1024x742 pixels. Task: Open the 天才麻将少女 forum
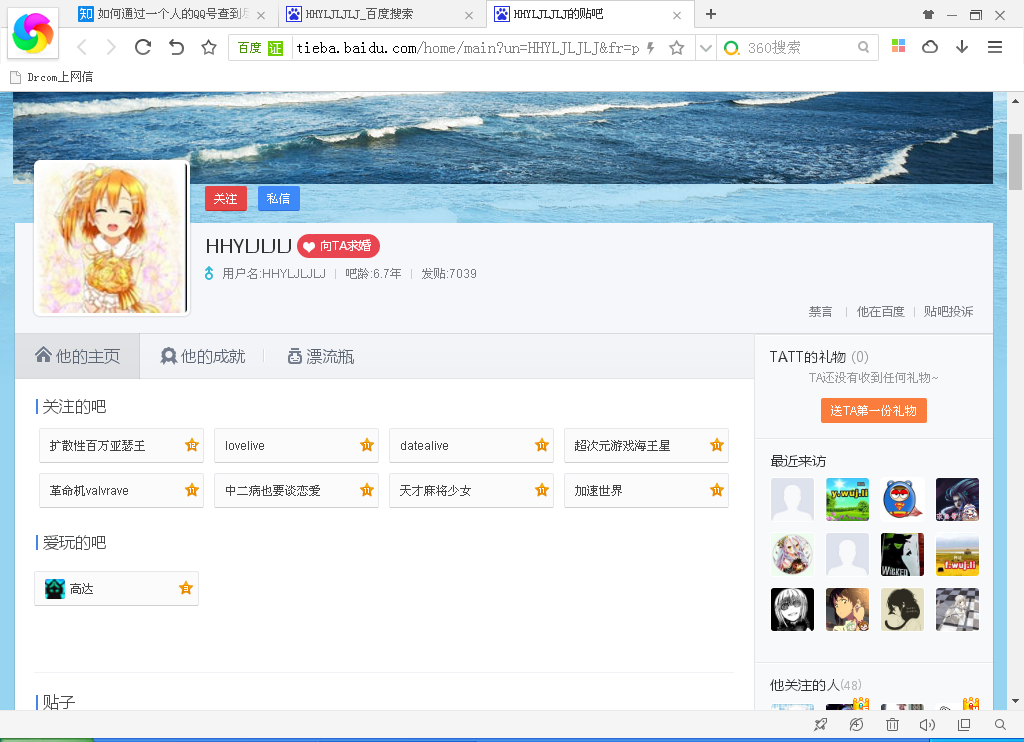(472, 491)
